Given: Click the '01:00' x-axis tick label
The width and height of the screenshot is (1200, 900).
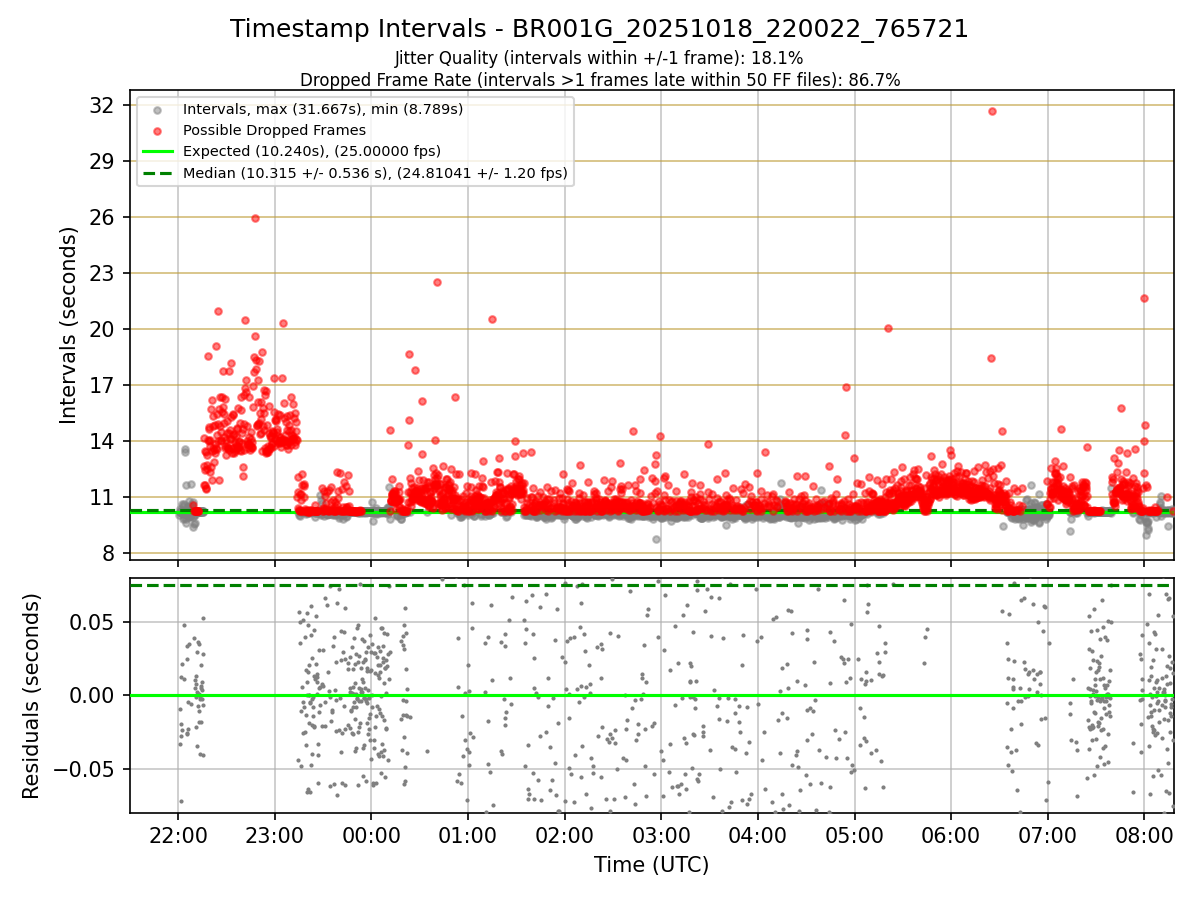Looking at the screenshot, I should click(468, 835).
